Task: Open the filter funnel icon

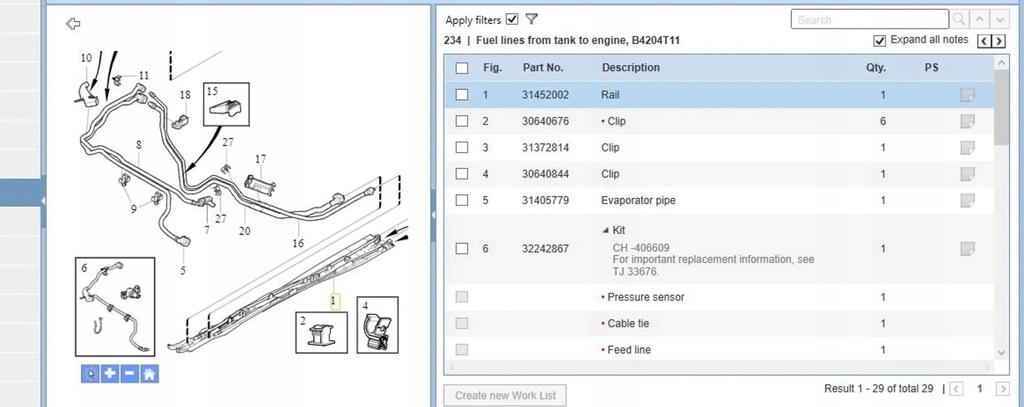Action: (532, 19)
